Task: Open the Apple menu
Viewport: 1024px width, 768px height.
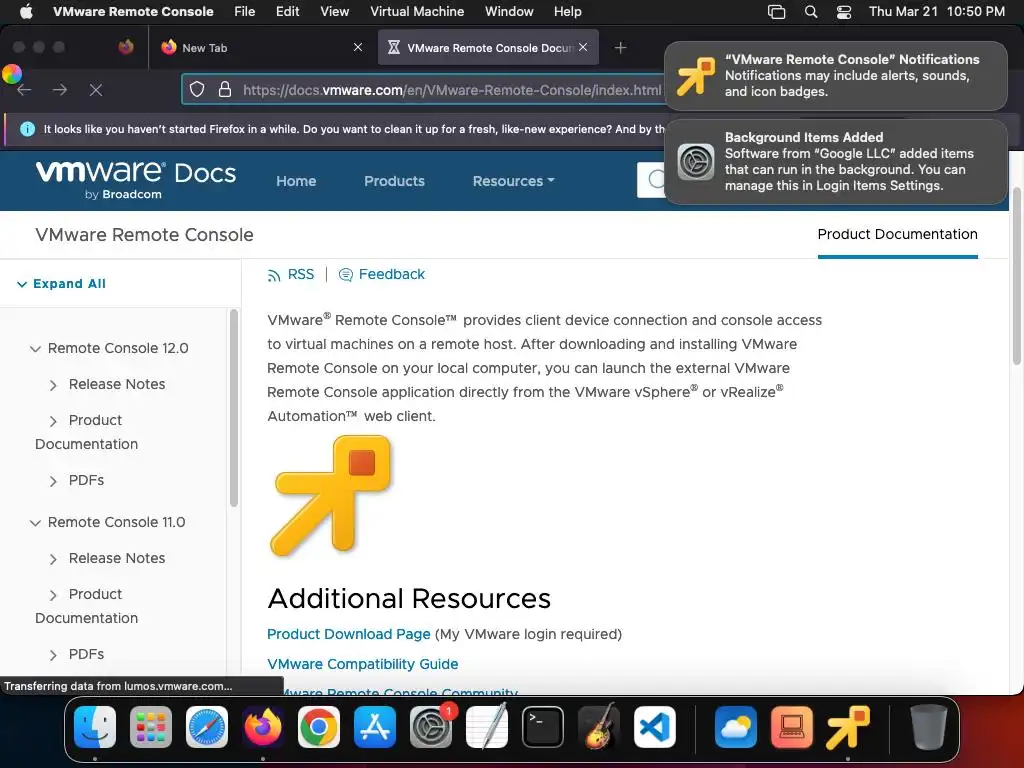Action: 26,11
